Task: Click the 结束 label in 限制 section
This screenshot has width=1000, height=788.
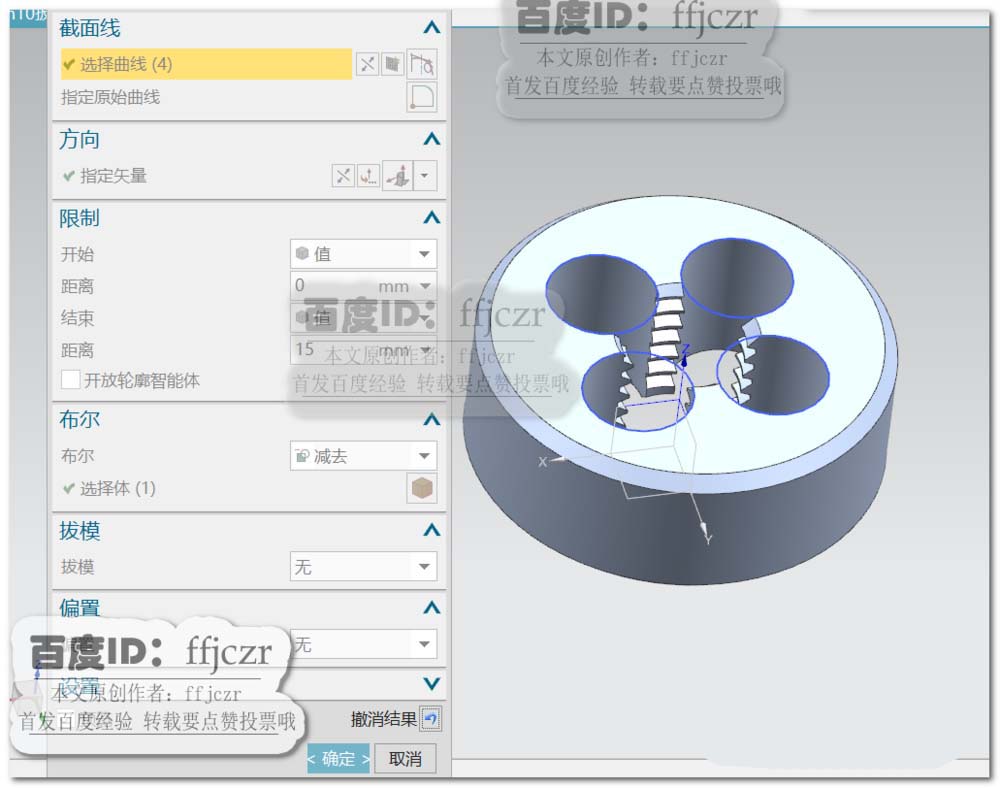Action: pos(77,318)
